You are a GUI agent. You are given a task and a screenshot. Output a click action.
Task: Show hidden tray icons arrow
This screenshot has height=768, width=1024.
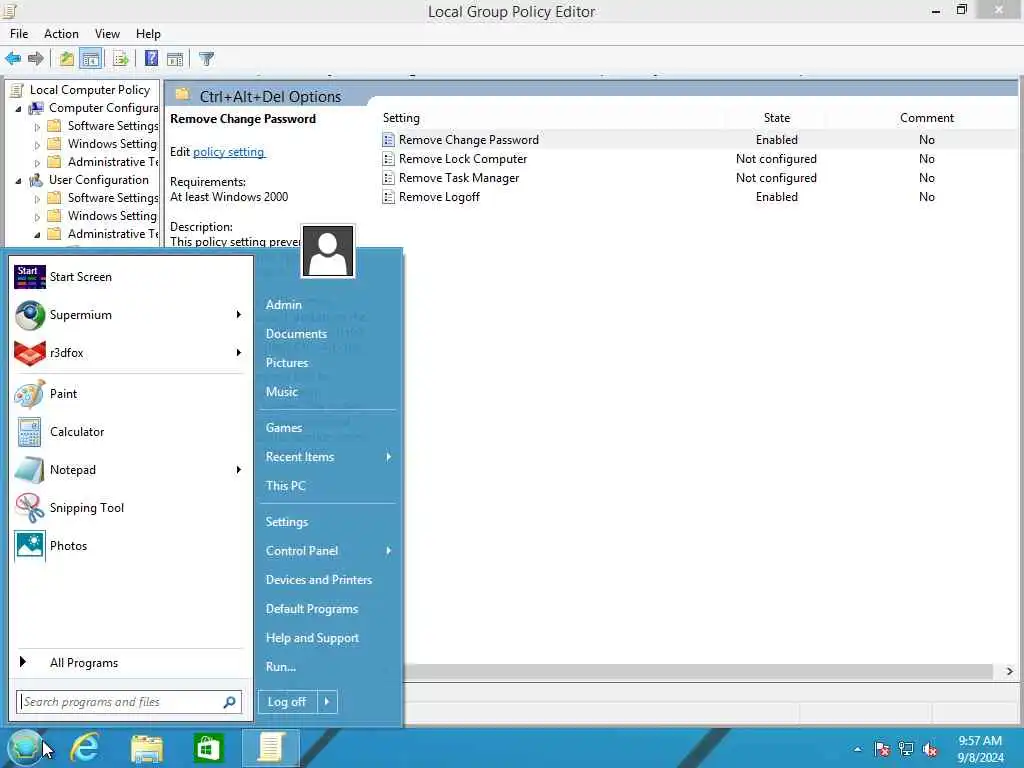click(857, 749)
